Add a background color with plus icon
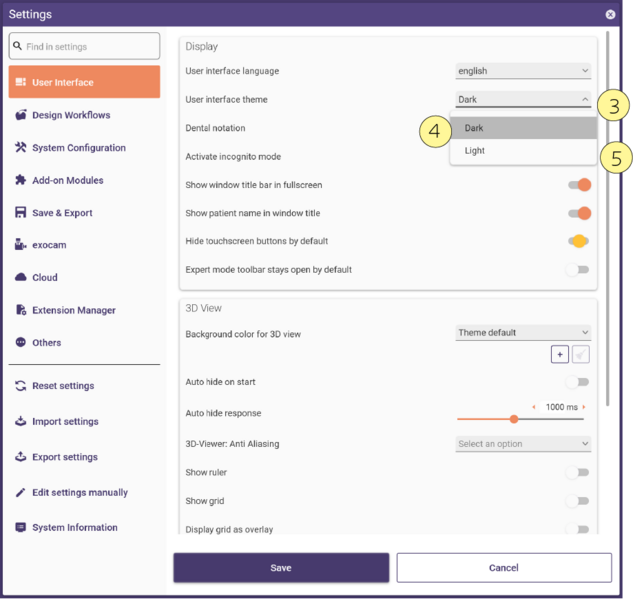Screen dimensions: 633x599 (560, 354)
